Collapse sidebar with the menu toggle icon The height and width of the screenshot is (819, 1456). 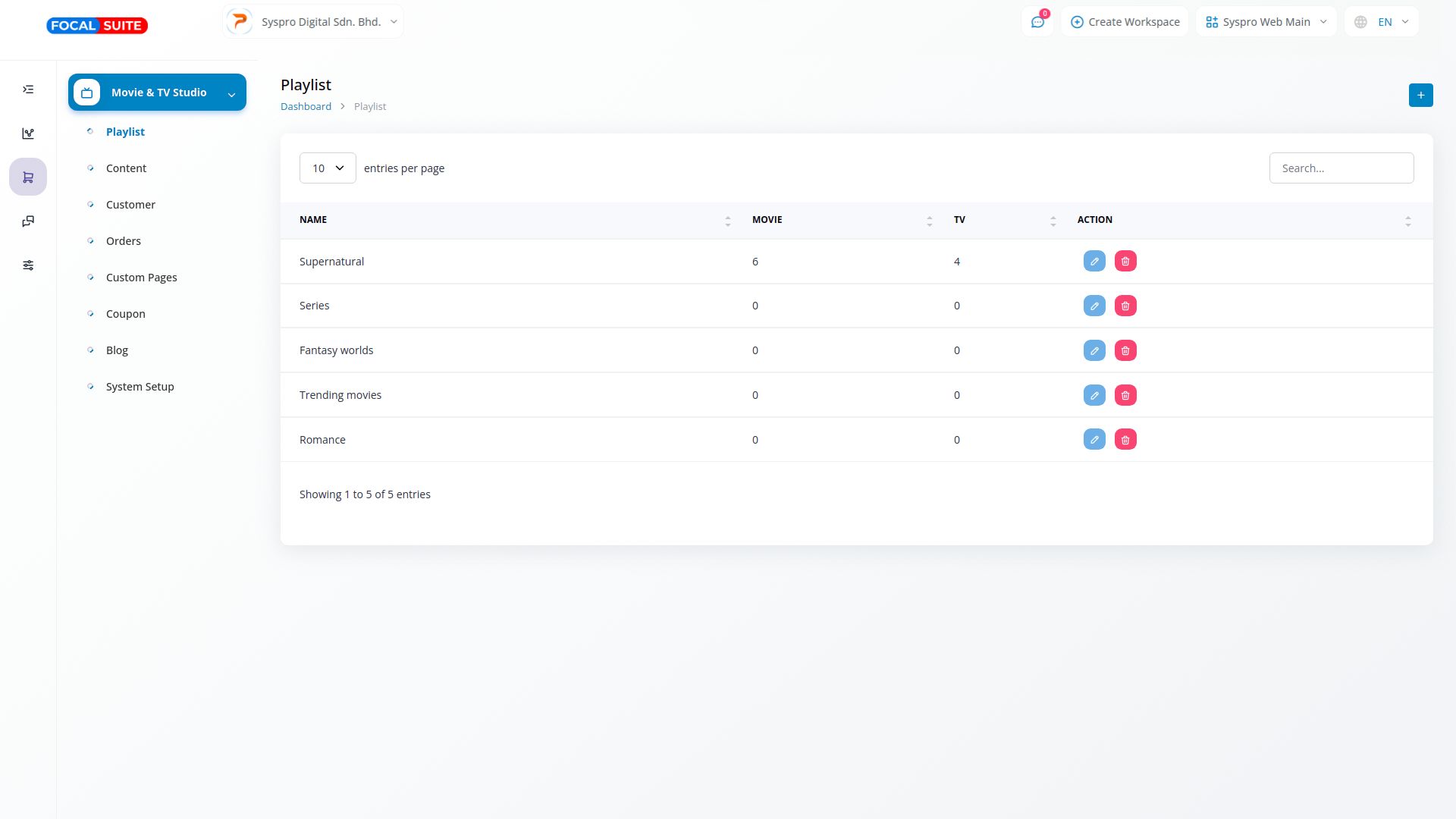tap(28, 89)
